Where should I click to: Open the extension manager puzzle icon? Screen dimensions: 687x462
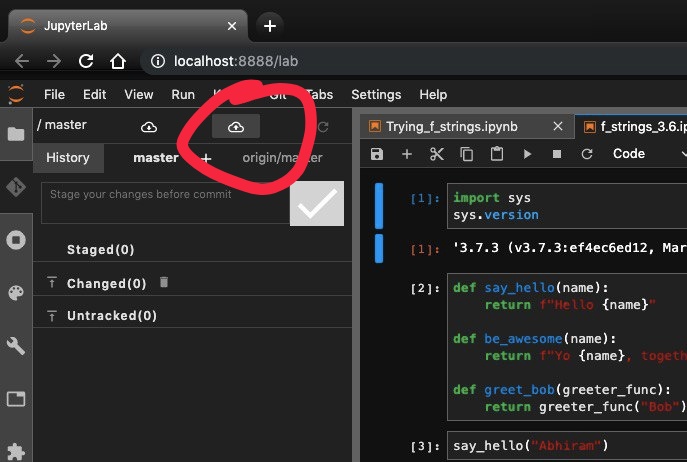coord(16,451)
